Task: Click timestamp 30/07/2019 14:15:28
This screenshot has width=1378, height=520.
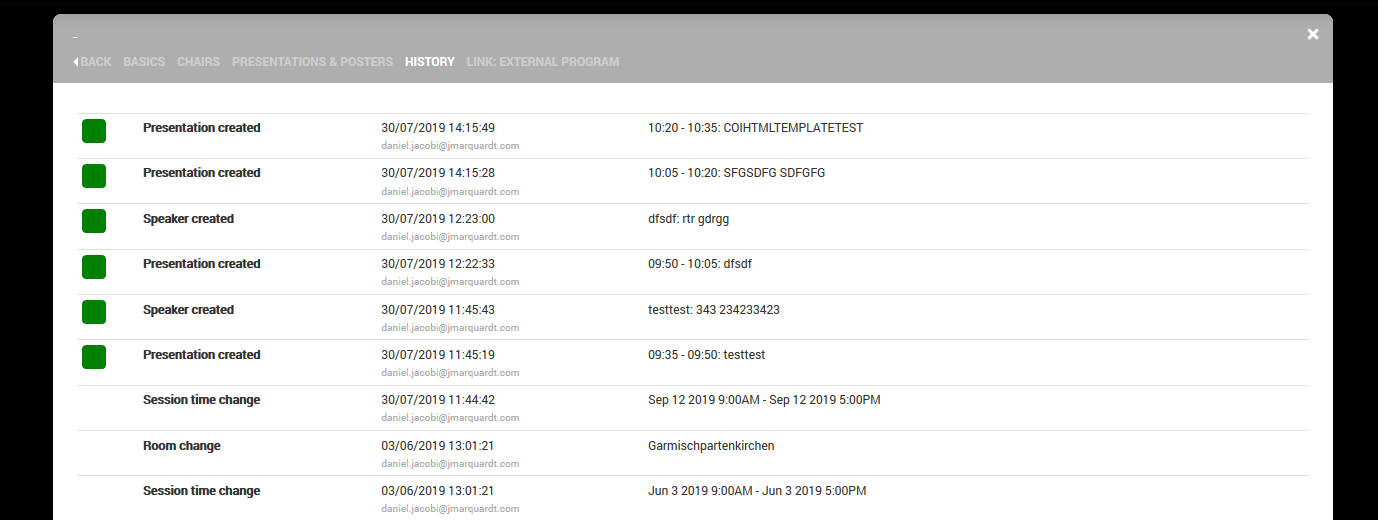Action: click(x=438, y=173)
